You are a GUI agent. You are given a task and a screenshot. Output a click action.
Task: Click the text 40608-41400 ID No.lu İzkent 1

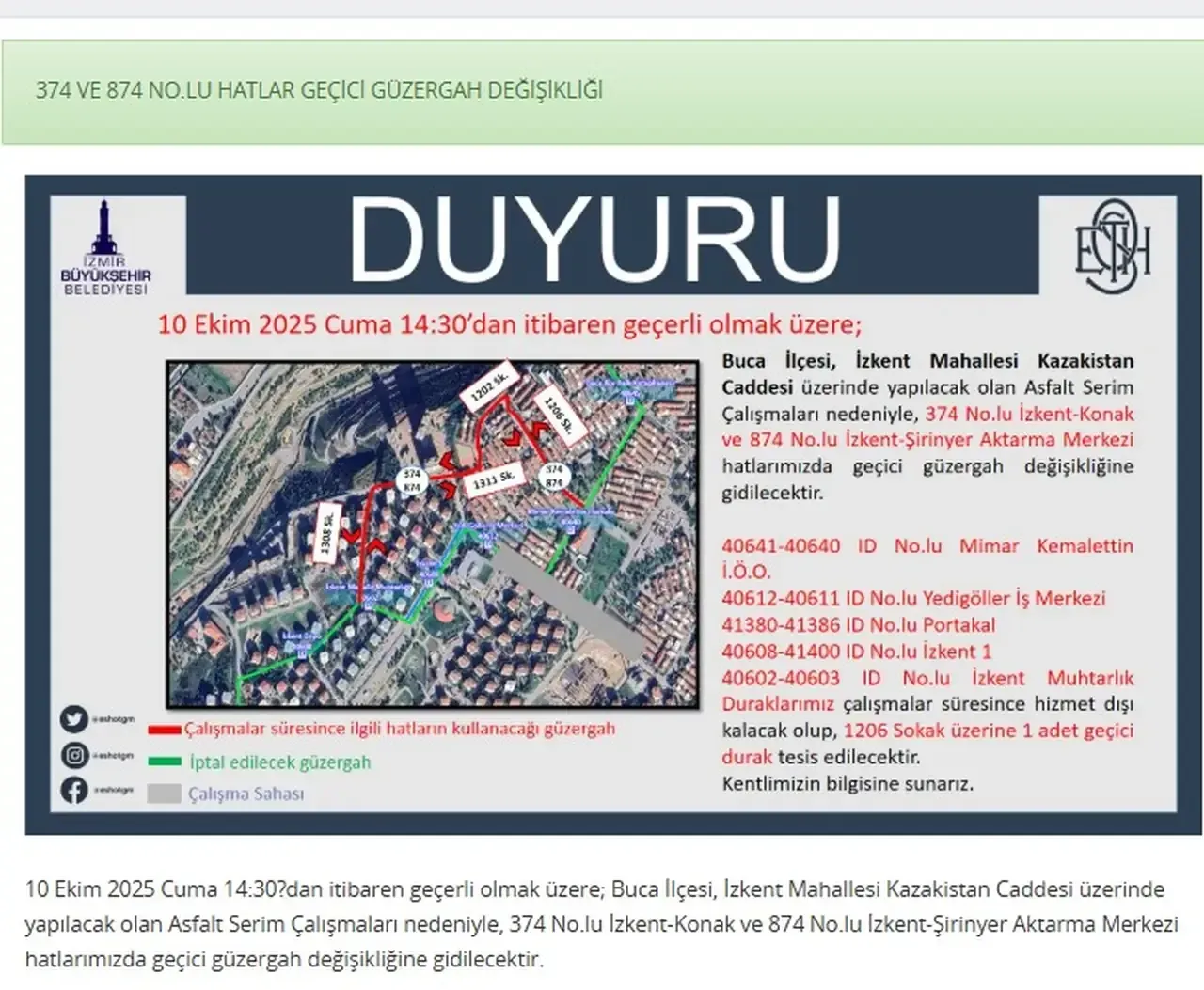point(856,652)
